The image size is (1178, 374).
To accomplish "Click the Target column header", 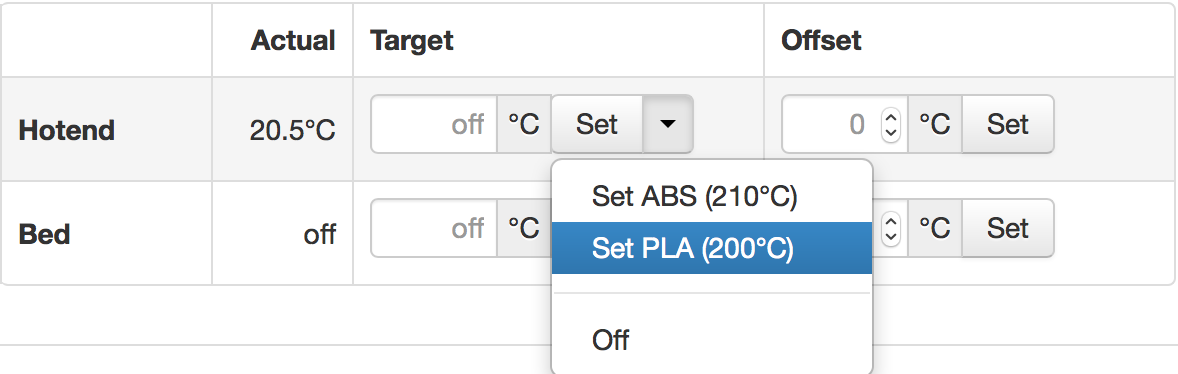I will [412, 40].
